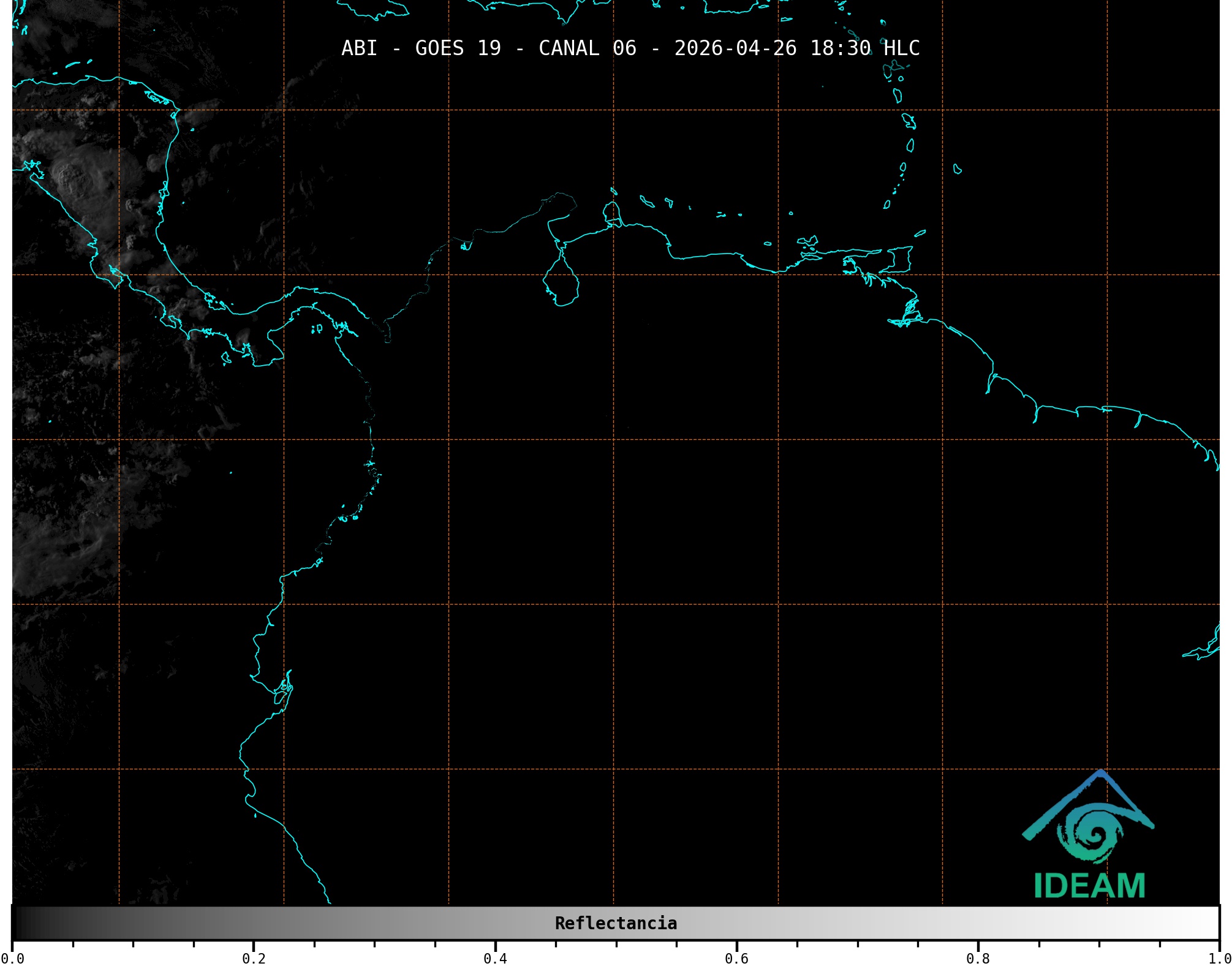Screen dimensions: 1232x966
Task: Click the Reflectancia colorbar label
Action: click(616, 923)
